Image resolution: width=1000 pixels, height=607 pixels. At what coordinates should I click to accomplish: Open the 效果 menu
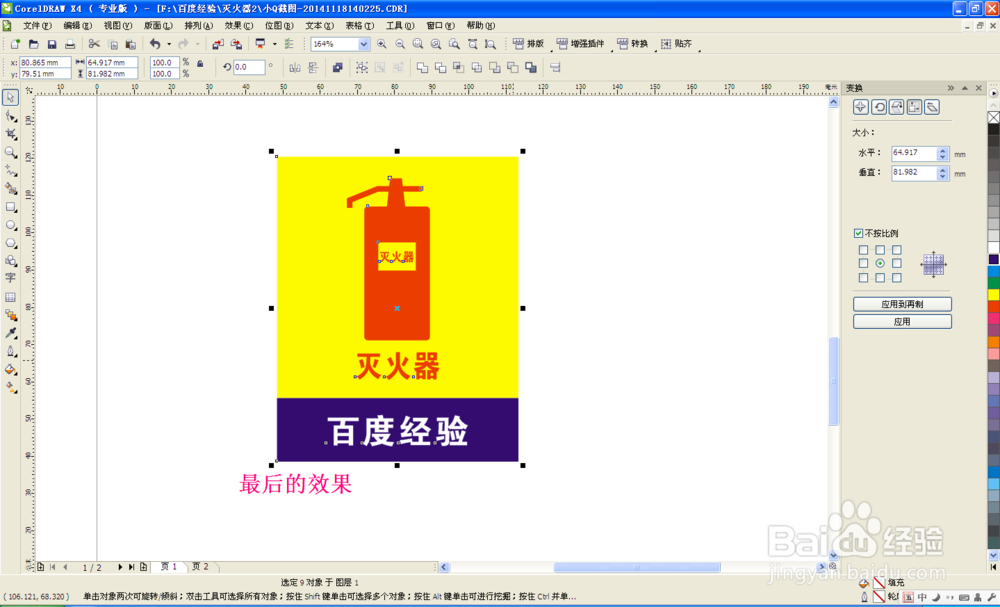236,25
